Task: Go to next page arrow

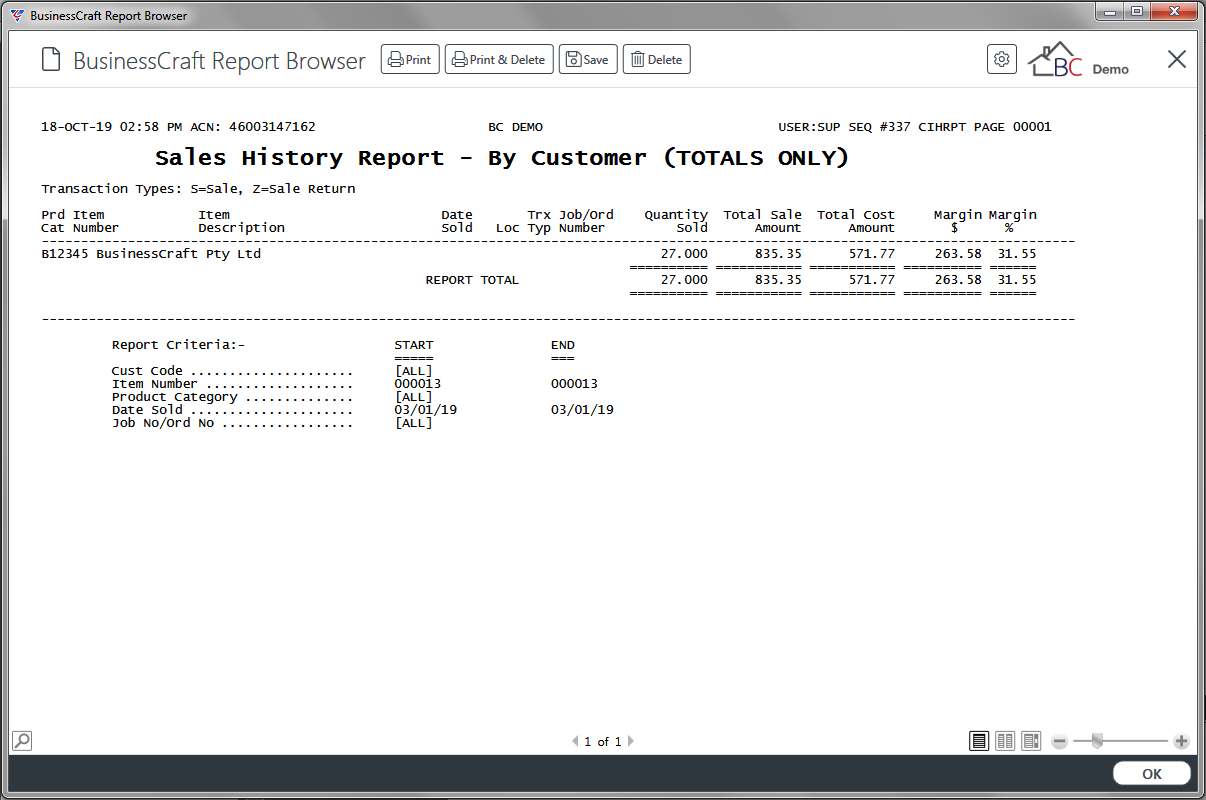Action: pyautogui.click(x=631, y=741)
